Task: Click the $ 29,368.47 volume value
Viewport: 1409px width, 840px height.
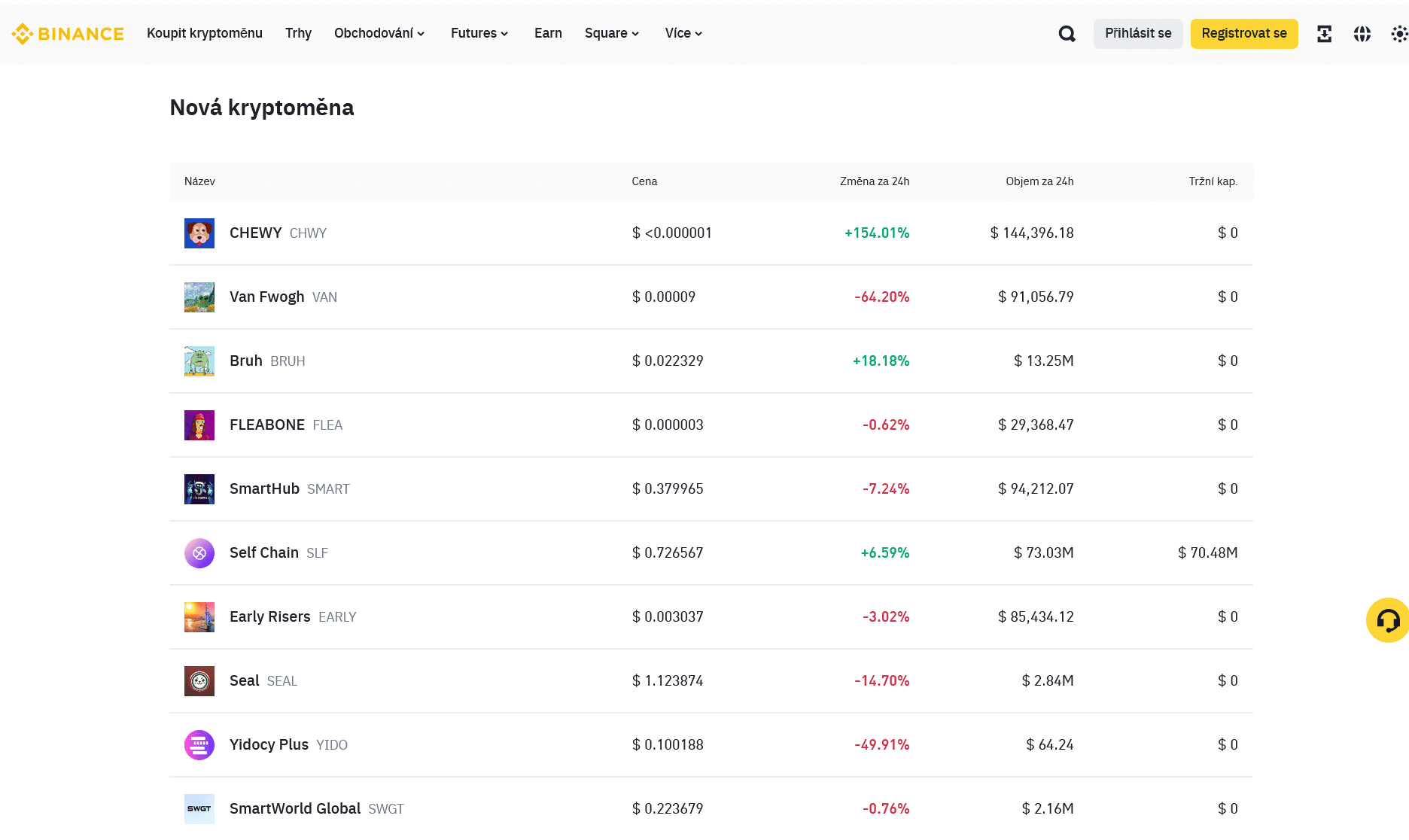Action: point(1036,425)
